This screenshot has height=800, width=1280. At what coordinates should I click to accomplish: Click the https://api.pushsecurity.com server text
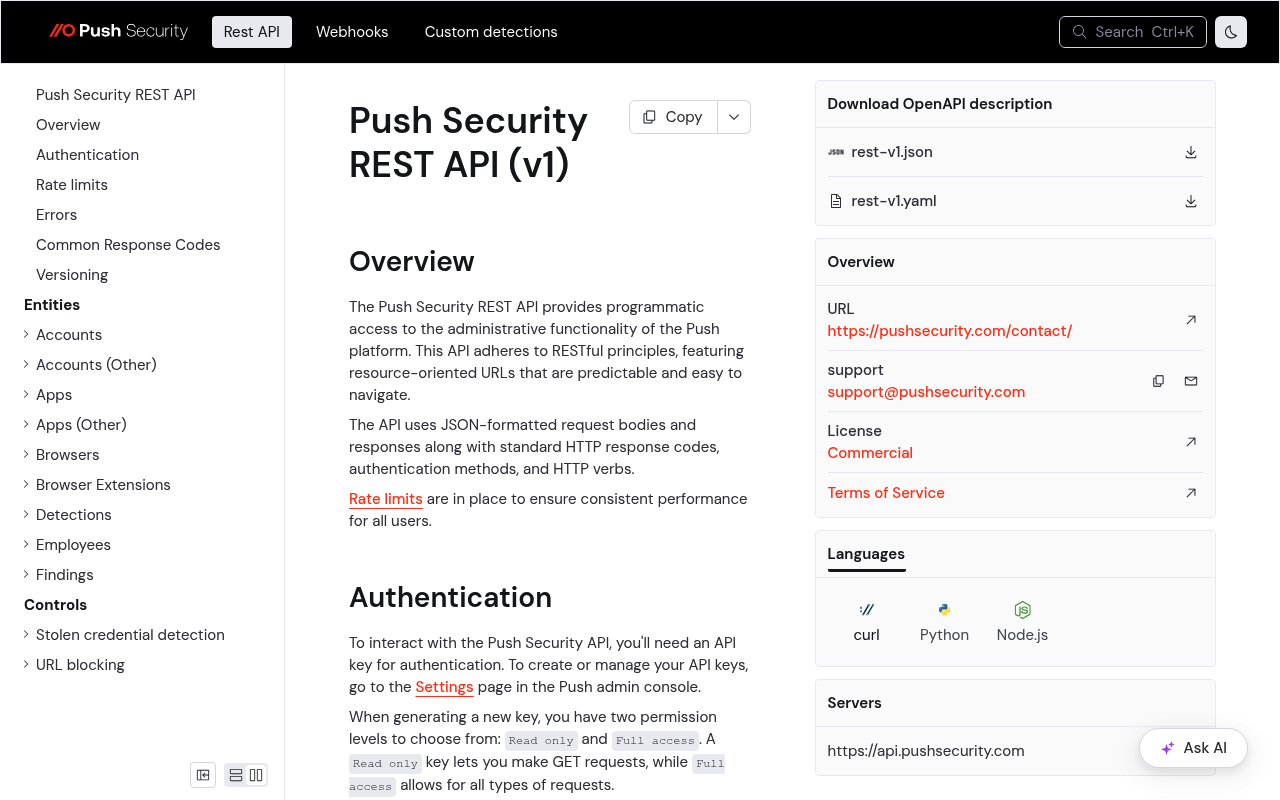(926, 751)
